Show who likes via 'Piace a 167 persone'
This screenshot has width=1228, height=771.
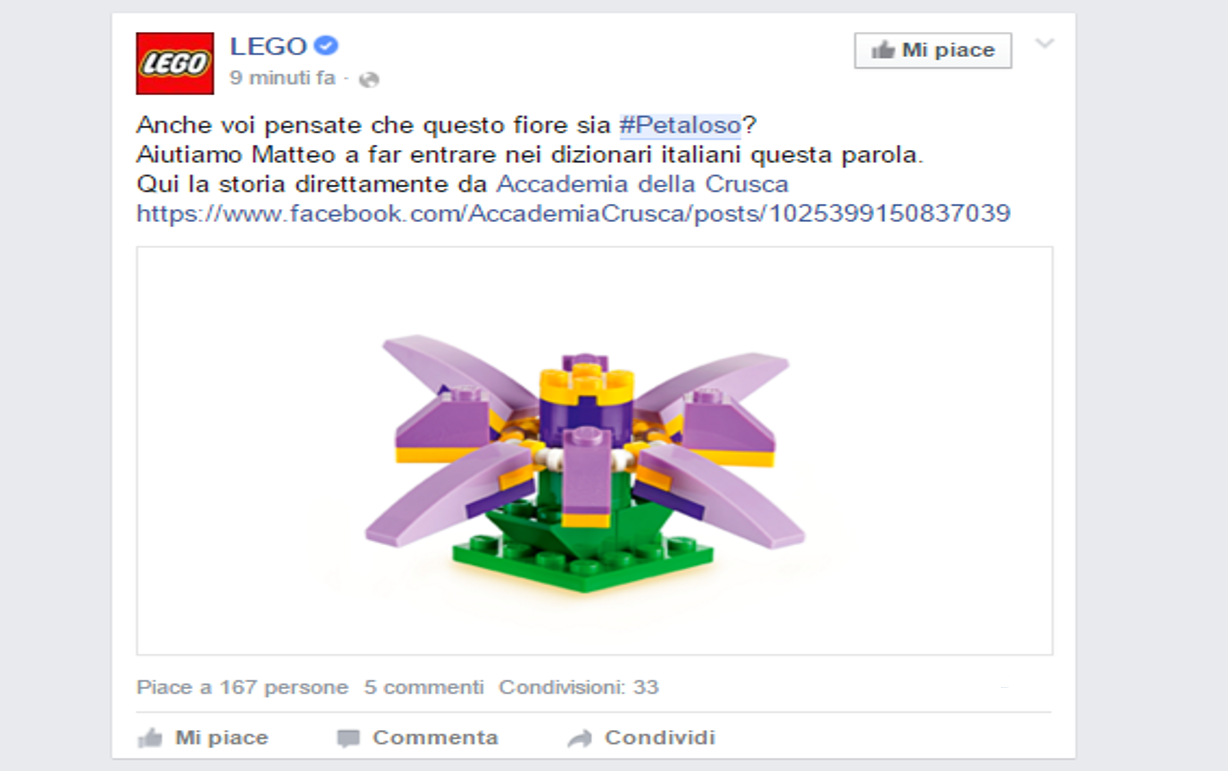242,687
